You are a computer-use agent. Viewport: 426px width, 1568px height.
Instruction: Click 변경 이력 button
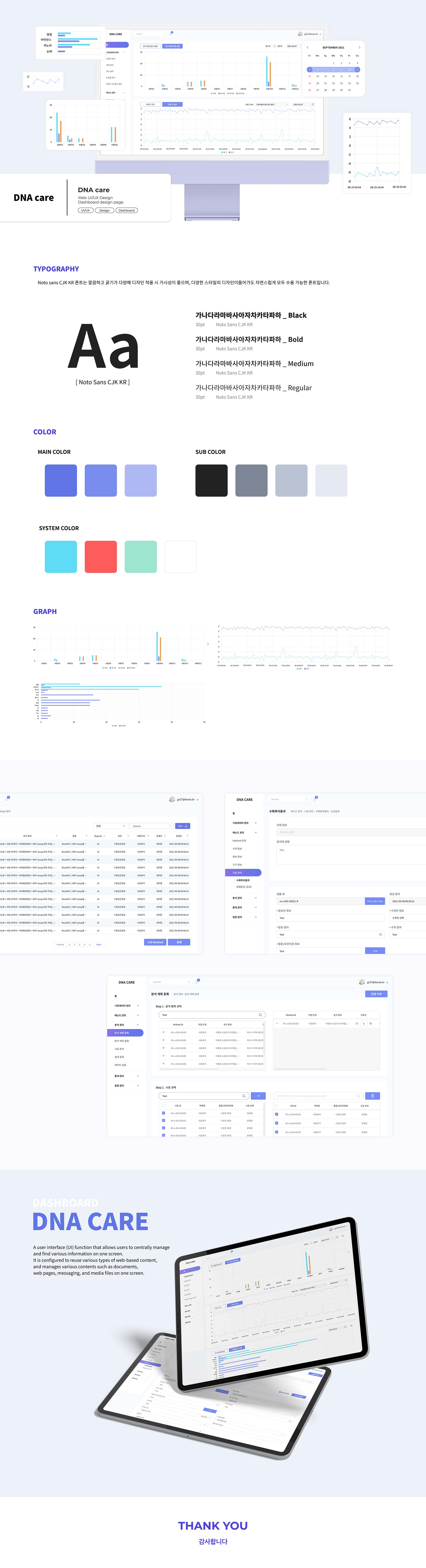point(377,994)
